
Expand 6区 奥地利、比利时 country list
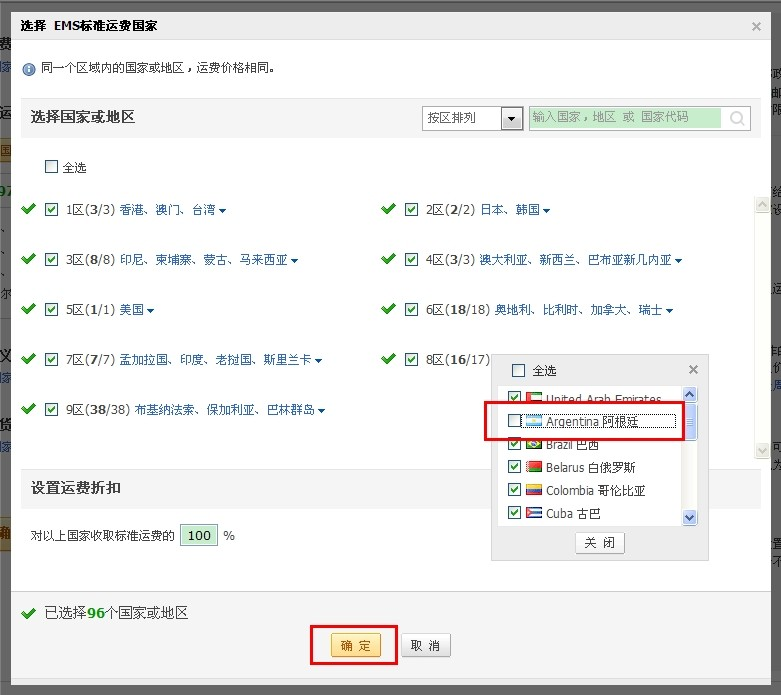click(669, 310)
